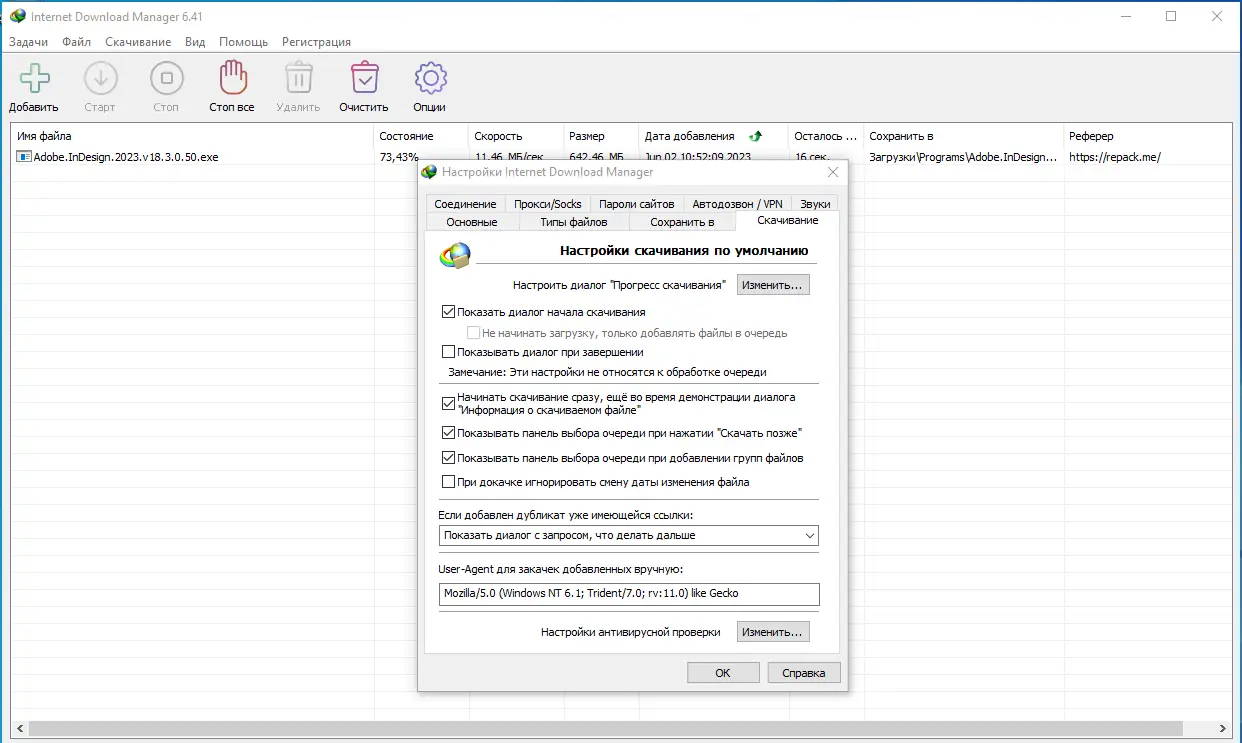The width and height of the screenshot is (1242, 743).
Task: Click the Сохранить в column header in the list
Action: coord(963,136)
